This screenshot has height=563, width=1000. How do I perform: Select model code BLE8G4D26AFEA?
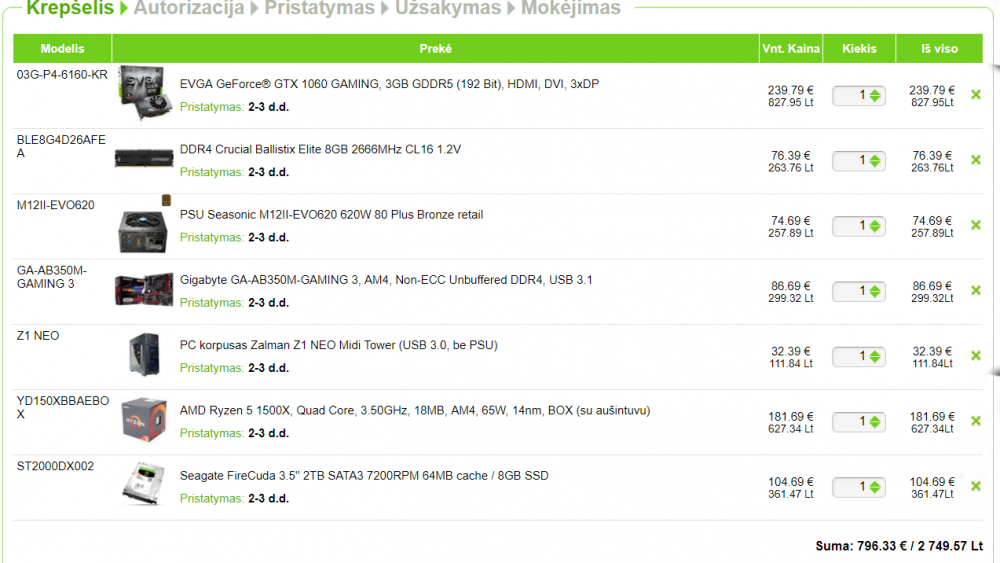pos(61,147)
